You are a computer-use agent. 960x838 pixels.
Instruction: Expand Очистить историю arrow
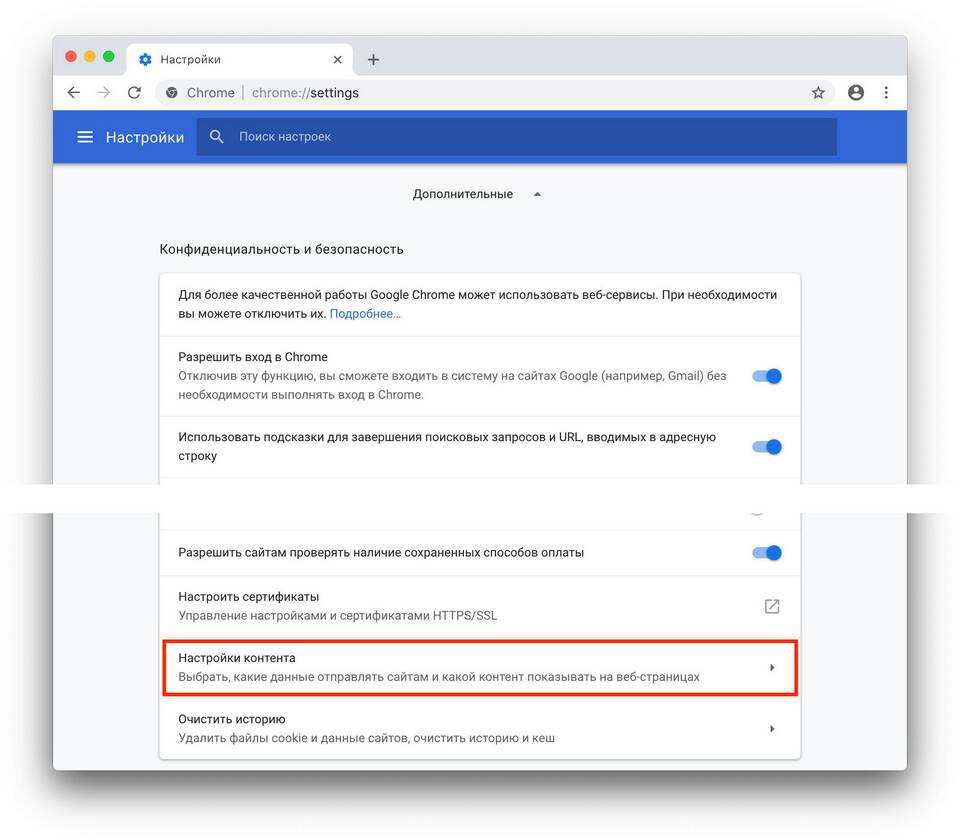[x=772, y=728]
